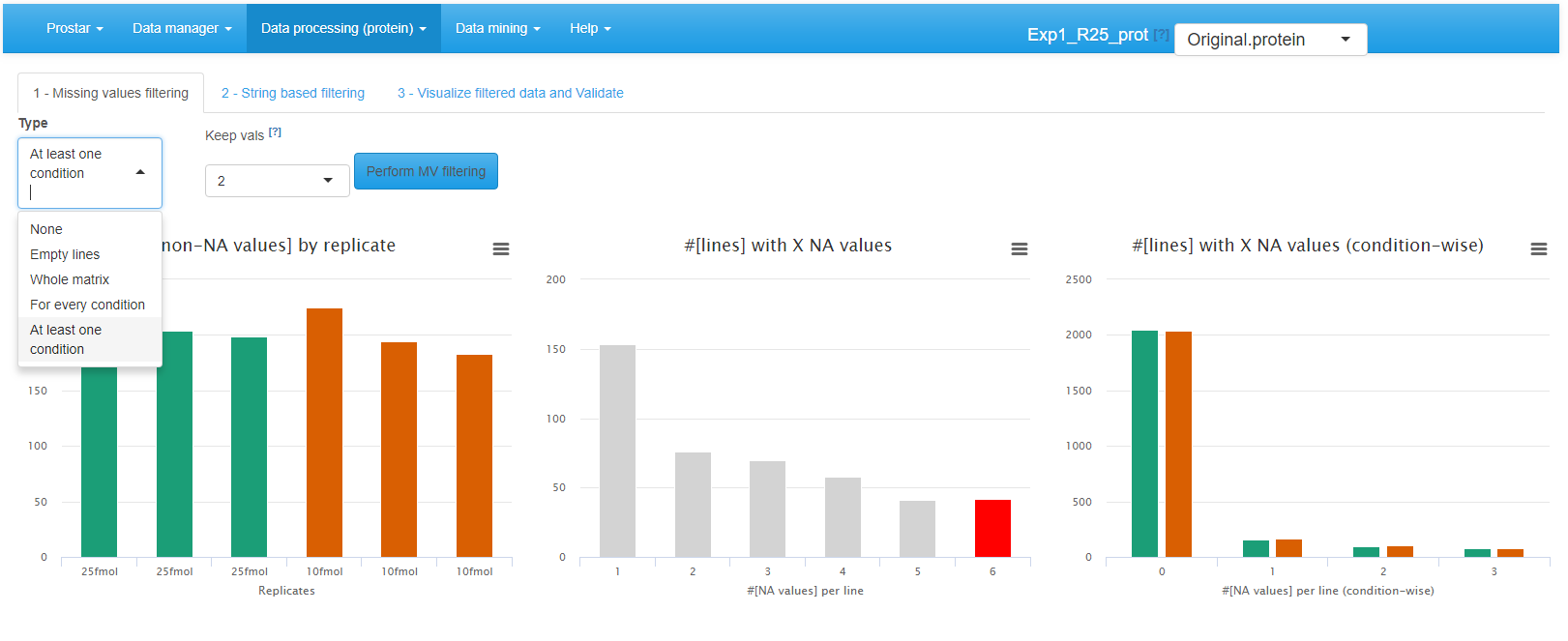The image size is (1568, 641).
Task: Open the Data mining menu
Action: [x=498, y=28]
